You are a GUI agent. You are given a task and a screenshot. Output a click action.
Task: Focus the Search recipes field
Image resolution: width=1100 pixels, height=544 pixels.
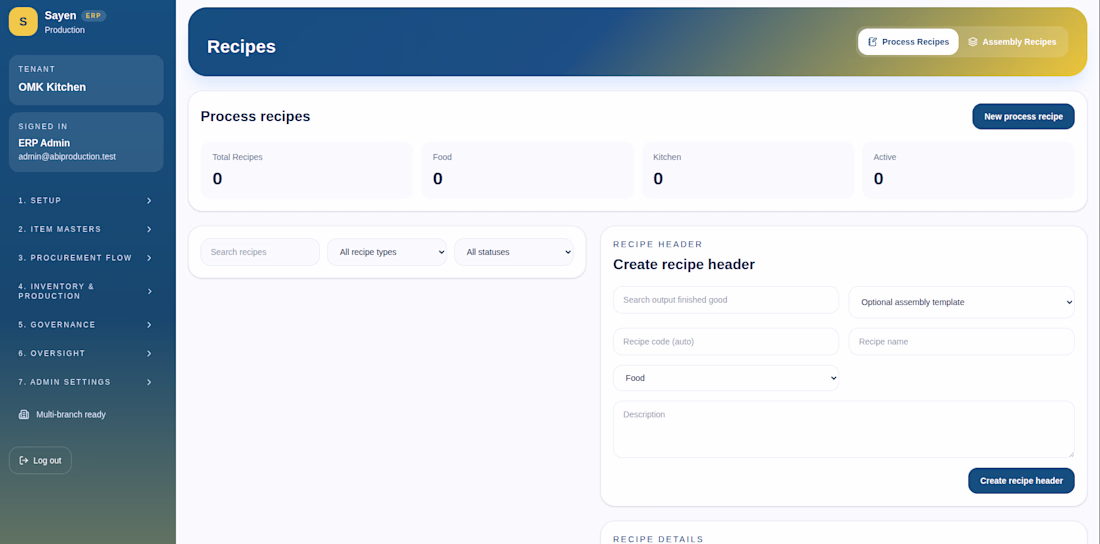260,252
